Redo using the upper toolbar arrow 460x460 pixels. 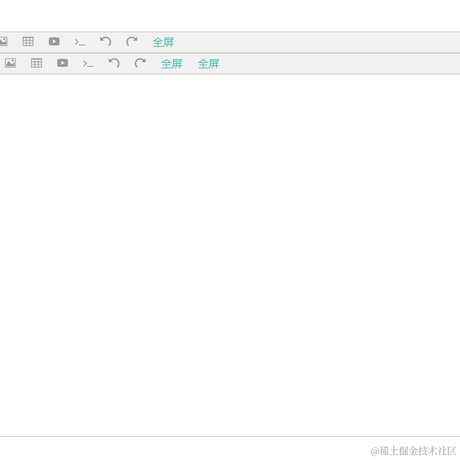pyautogui.click(x=132, y=42)
